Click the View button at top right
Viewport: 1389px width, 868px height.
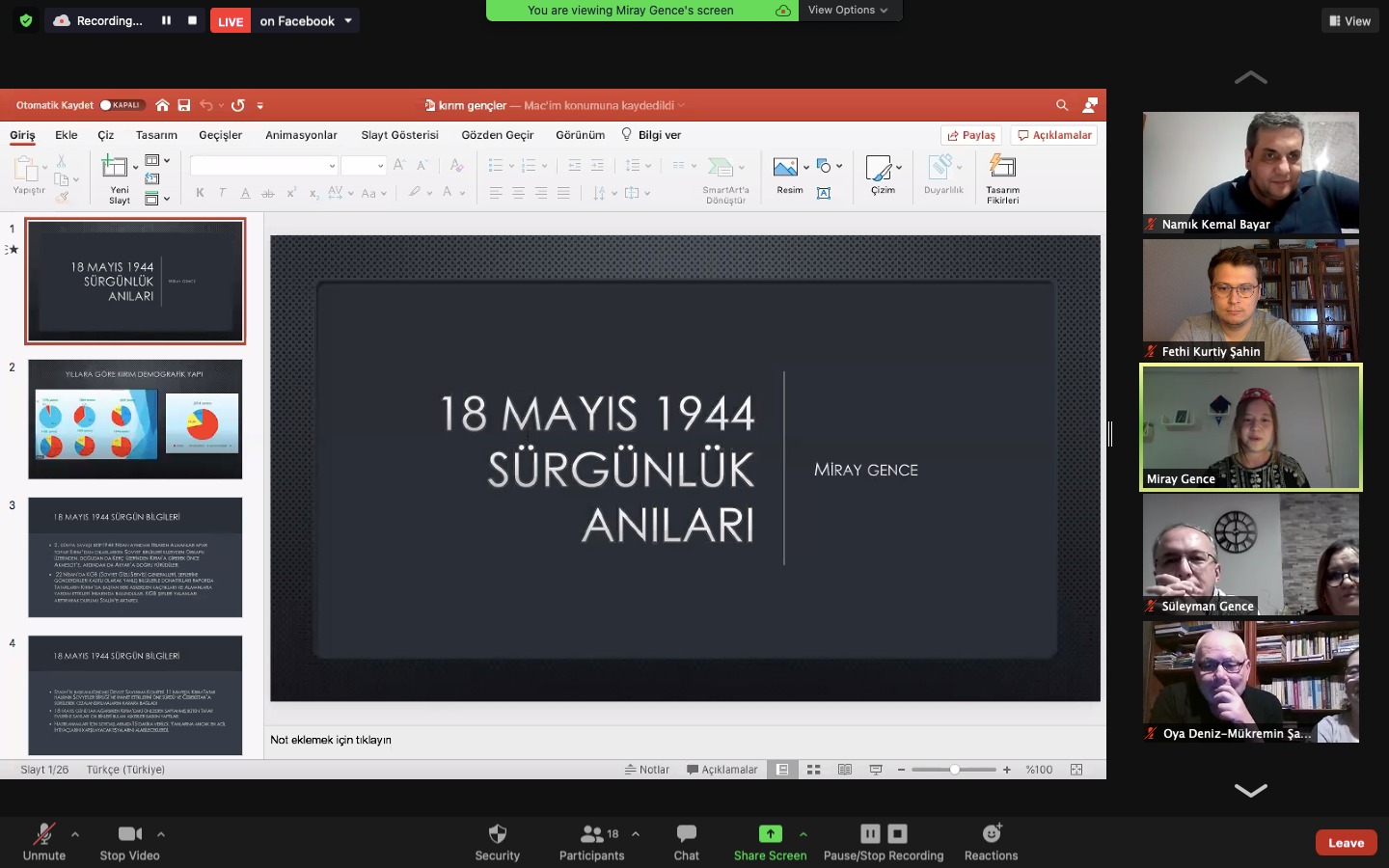pos(1350,21)
